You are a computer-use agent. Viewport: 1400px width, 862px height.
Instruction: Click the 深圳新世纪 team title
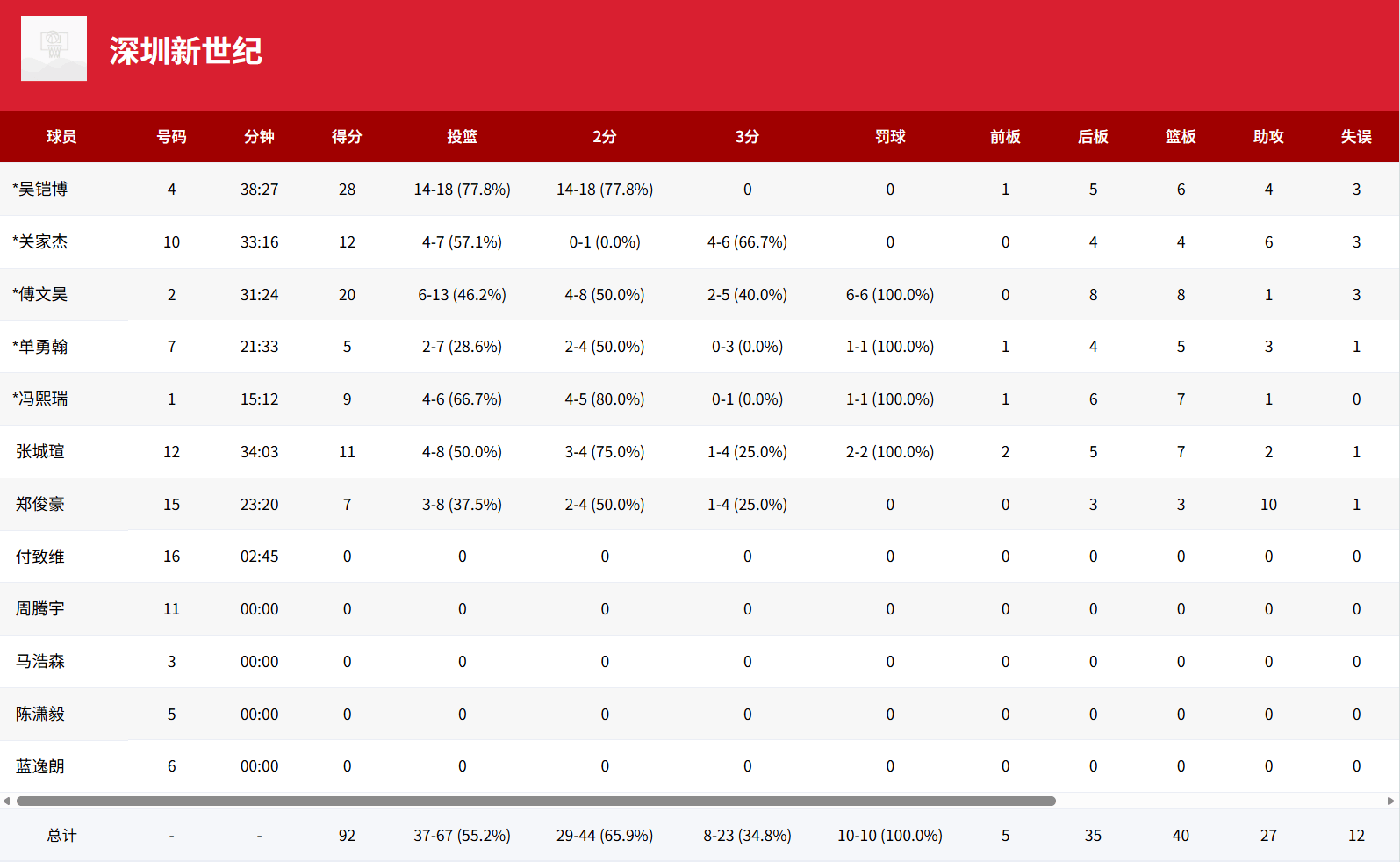[185, 51]
